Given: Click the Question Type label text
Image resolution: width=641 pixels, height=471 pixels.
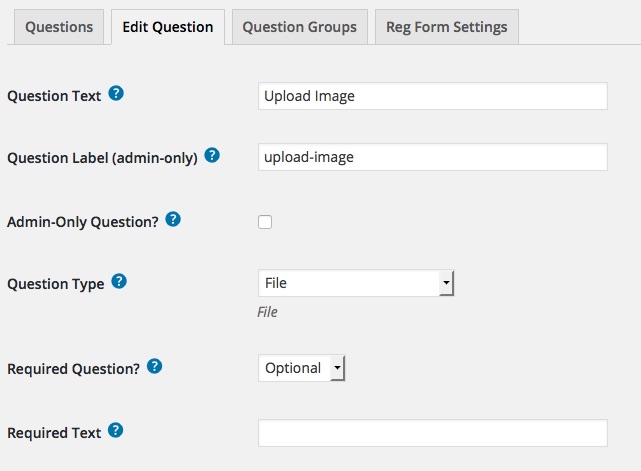Looking at the screenshot, I should point(56,284).
